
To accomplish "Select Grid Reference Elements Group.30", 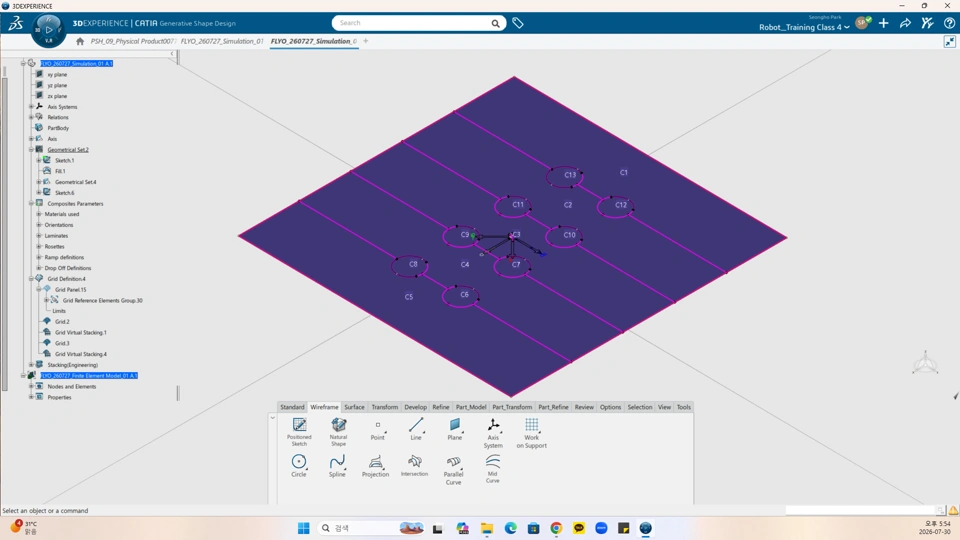I will (102, 301).
